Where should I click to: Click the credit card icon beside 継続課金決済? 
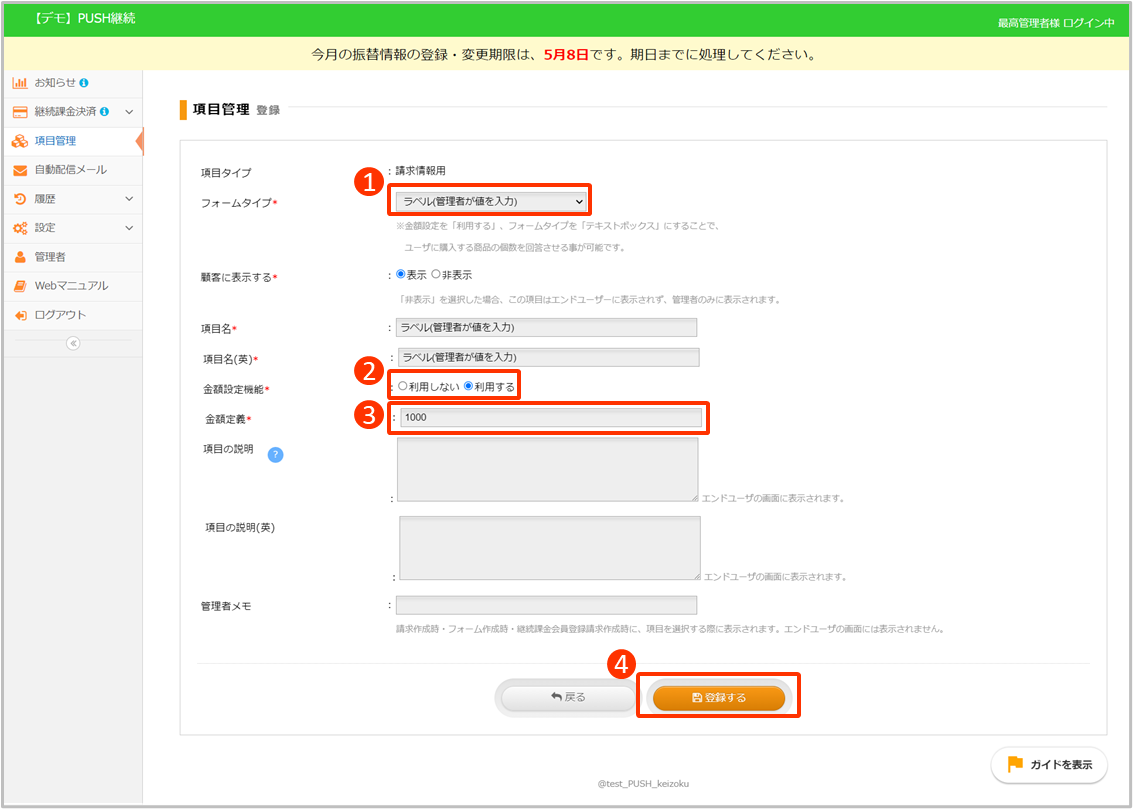click(x=20, y=111)
